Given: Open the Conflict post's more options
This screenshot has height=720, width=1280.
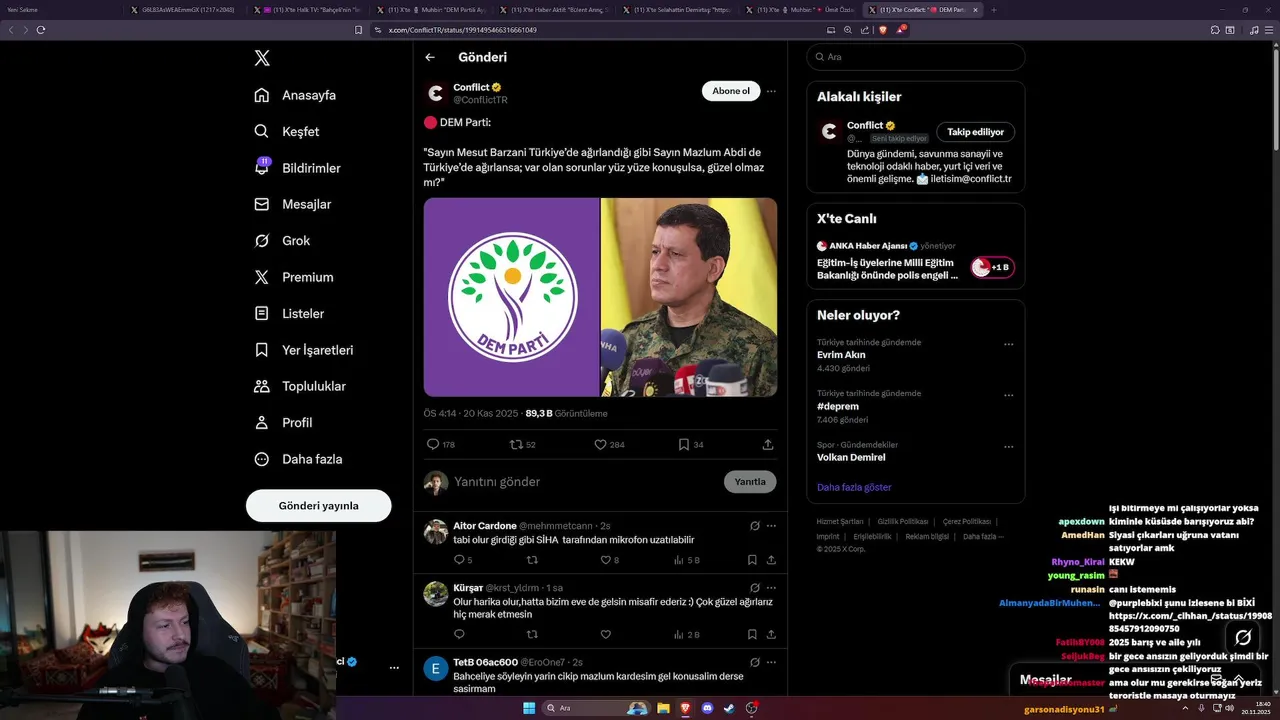Looking at the screenshot, I should pos(771,91).
